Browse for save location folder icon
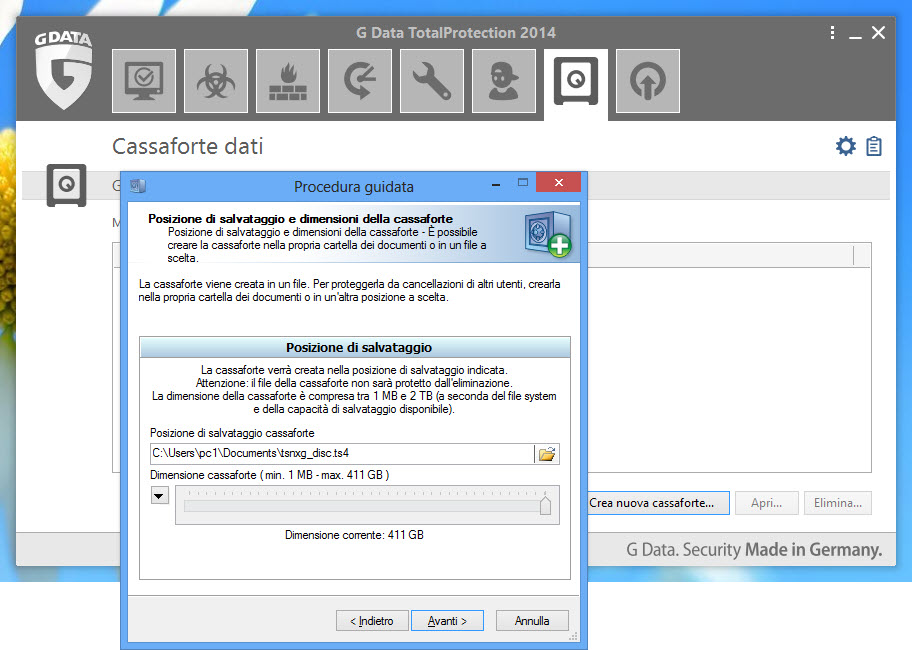Image resolution: width=912 pixels, height=650 pixels. tap(547, 454)
